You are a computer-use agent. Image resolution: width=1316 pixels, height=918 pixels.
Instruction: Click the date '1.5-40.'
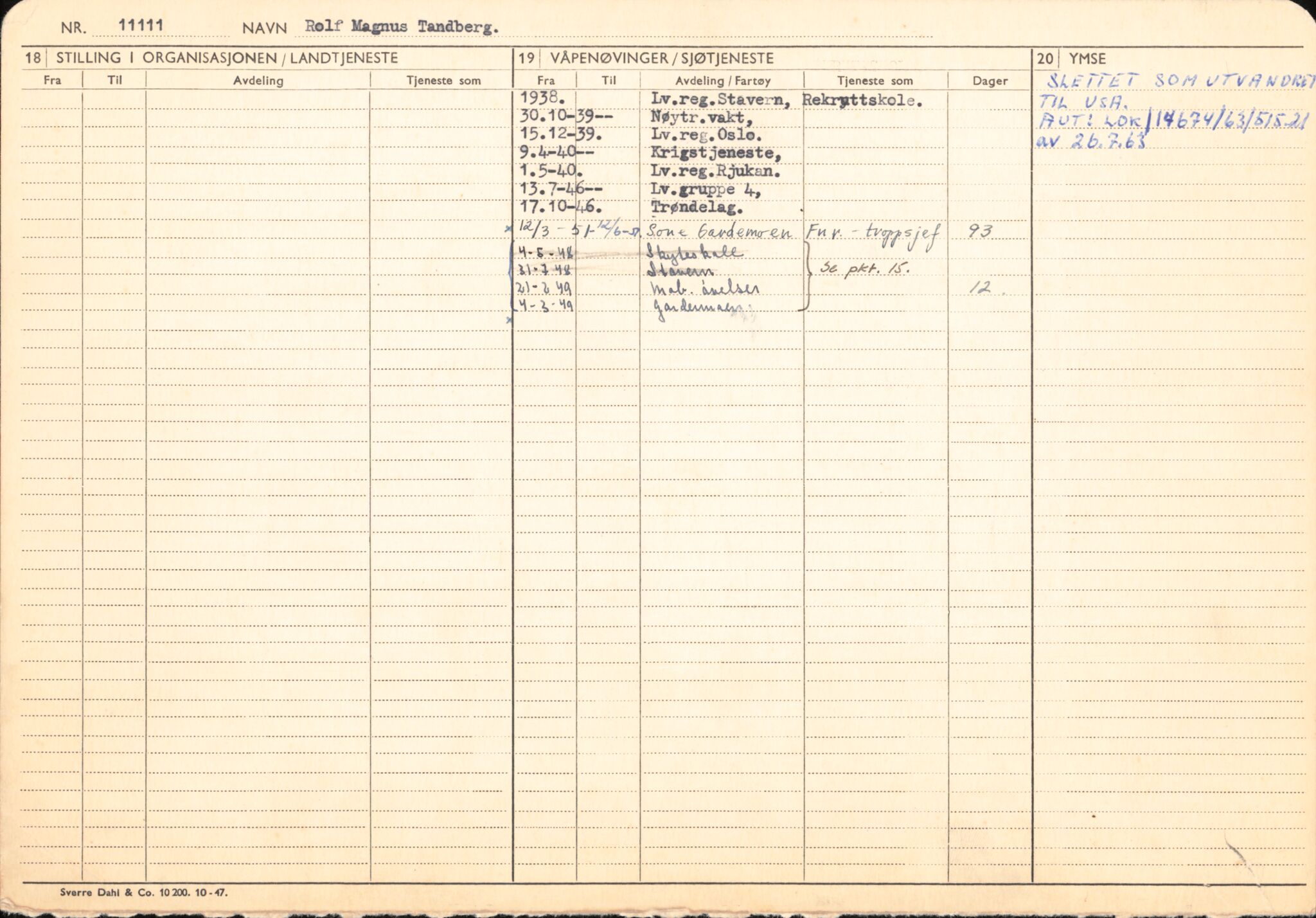coord(551,172)
